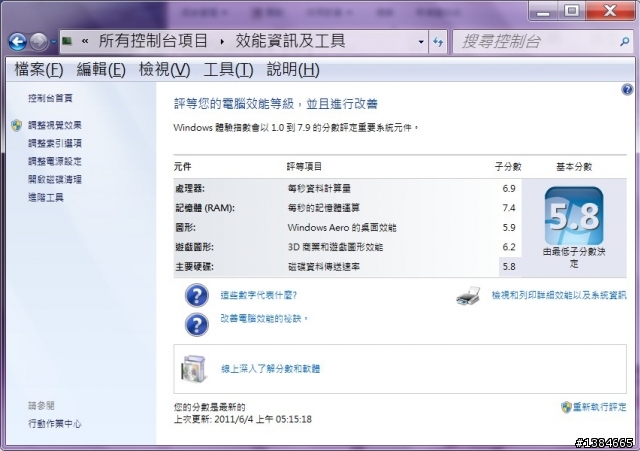Viewport: 640px width, 451px height.
Task: Open the 檢視(V) menu
Action: 164,69
